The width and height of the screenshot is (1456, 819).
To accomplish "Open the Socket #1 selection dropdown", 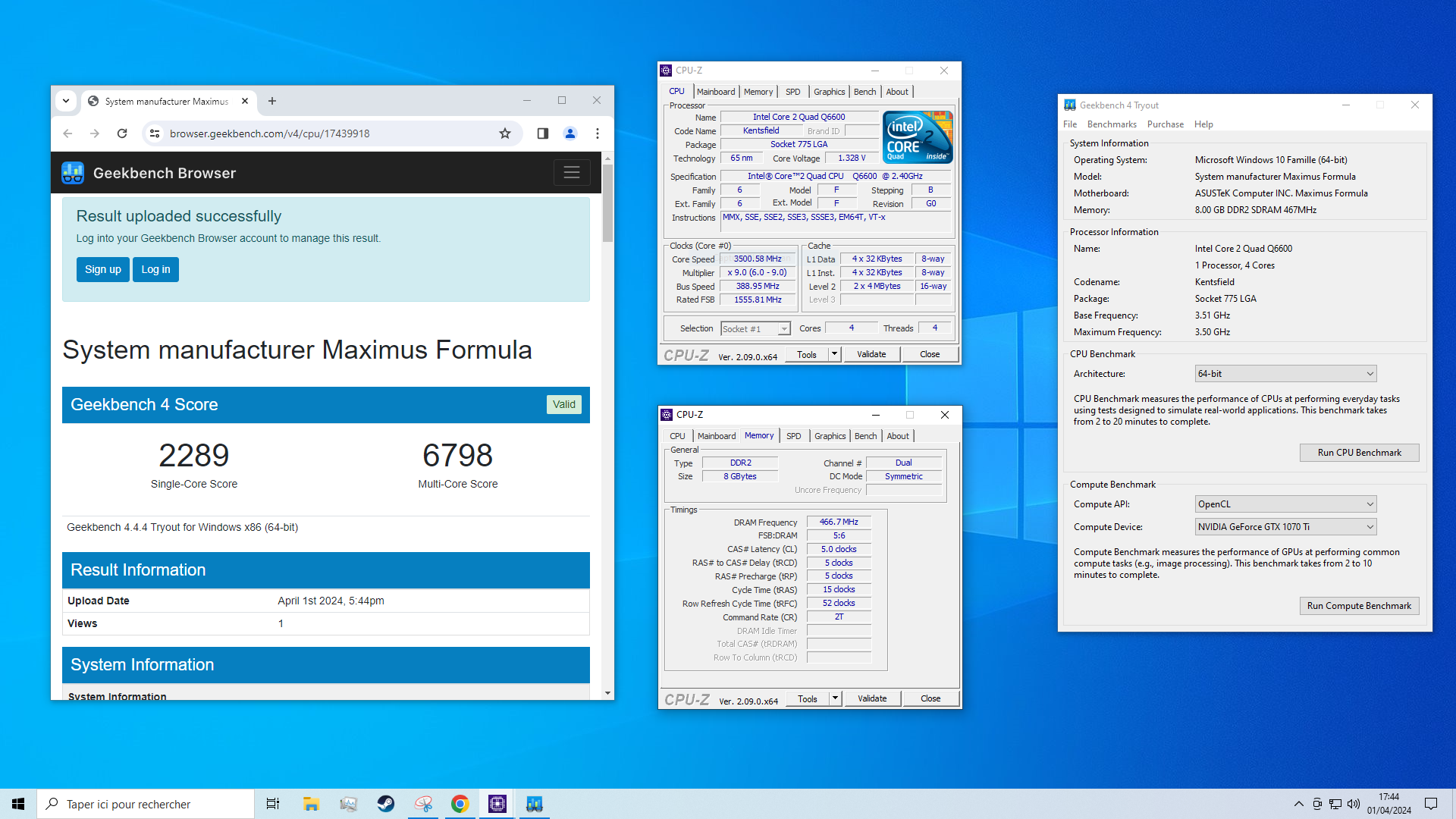I will point(755,328).
